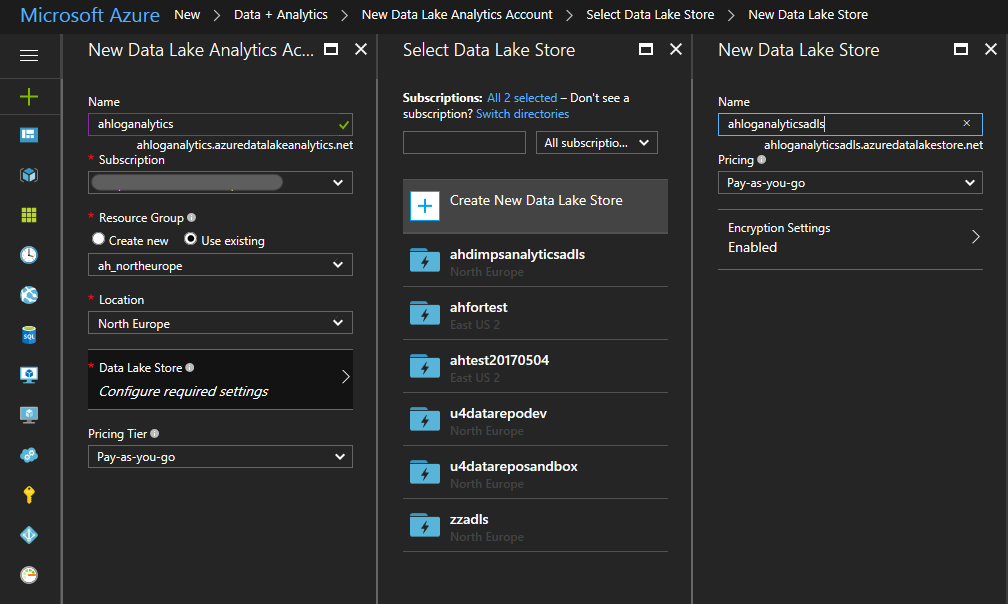Screen dimensions: 1008x604
Task: Select the Create new radio button
Action: coord(98,239)
